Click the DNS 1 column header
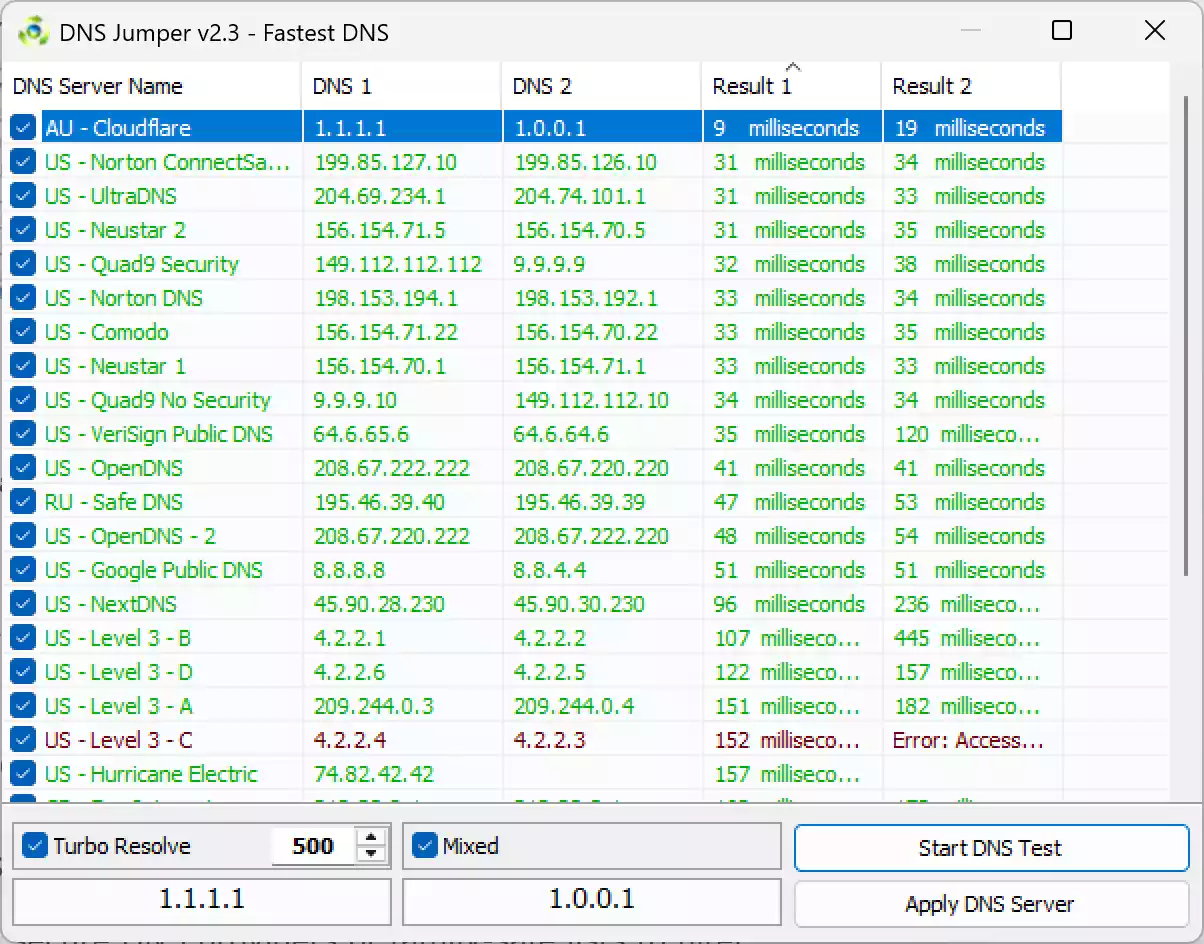 [x=400, y=86]
